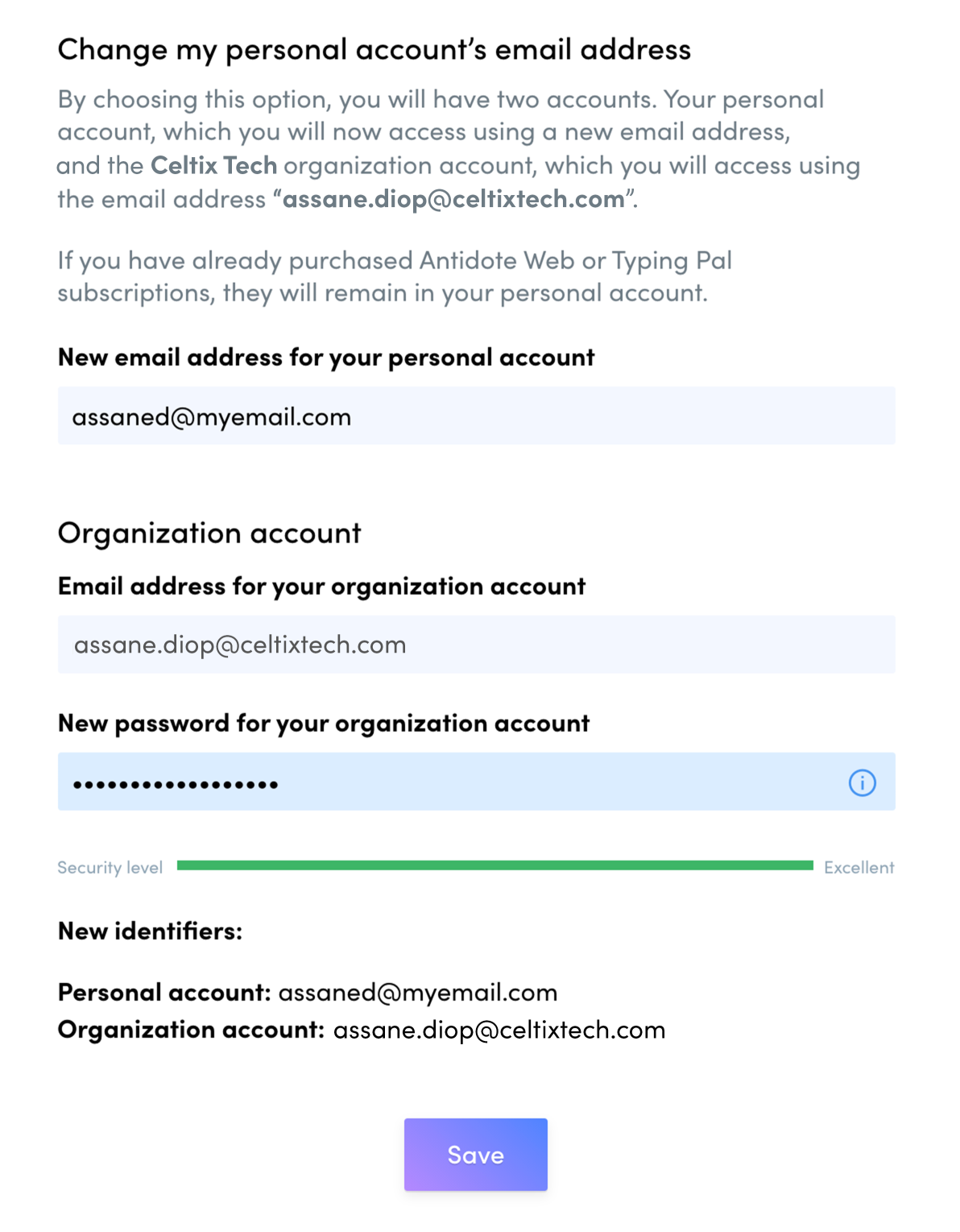Screen dimensions: 960x1232
Task: Click the bold "Celtix Tech" organization name
Action: click(213, 166)
